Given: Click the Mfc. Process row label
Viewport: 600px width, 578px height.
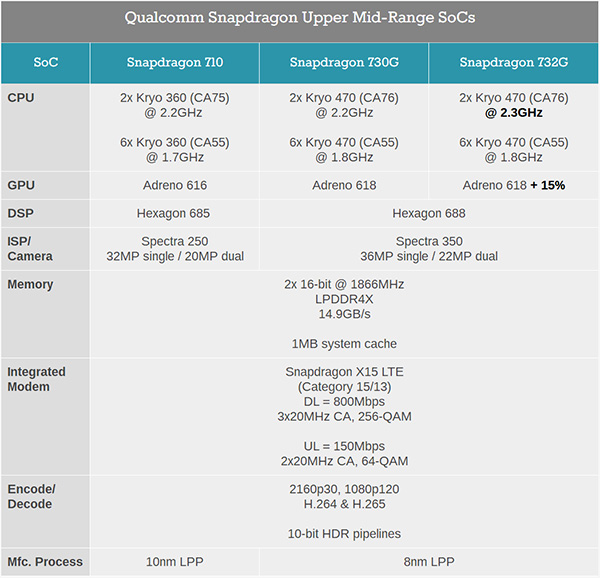Looking at the screenshot, I should coord(45,561).
